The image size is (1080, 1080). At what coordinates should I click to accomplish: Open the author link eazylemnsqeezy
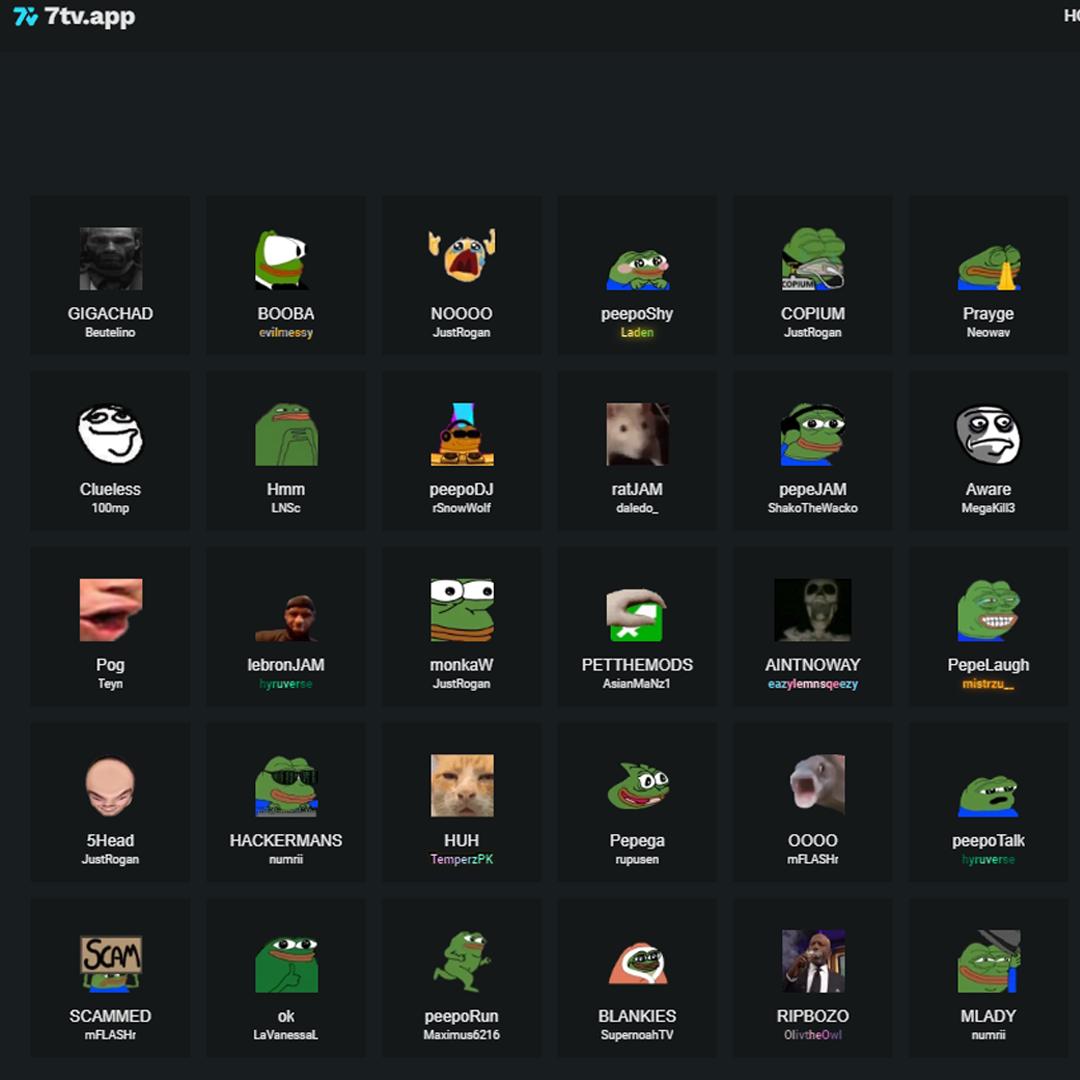click(813, 684)
